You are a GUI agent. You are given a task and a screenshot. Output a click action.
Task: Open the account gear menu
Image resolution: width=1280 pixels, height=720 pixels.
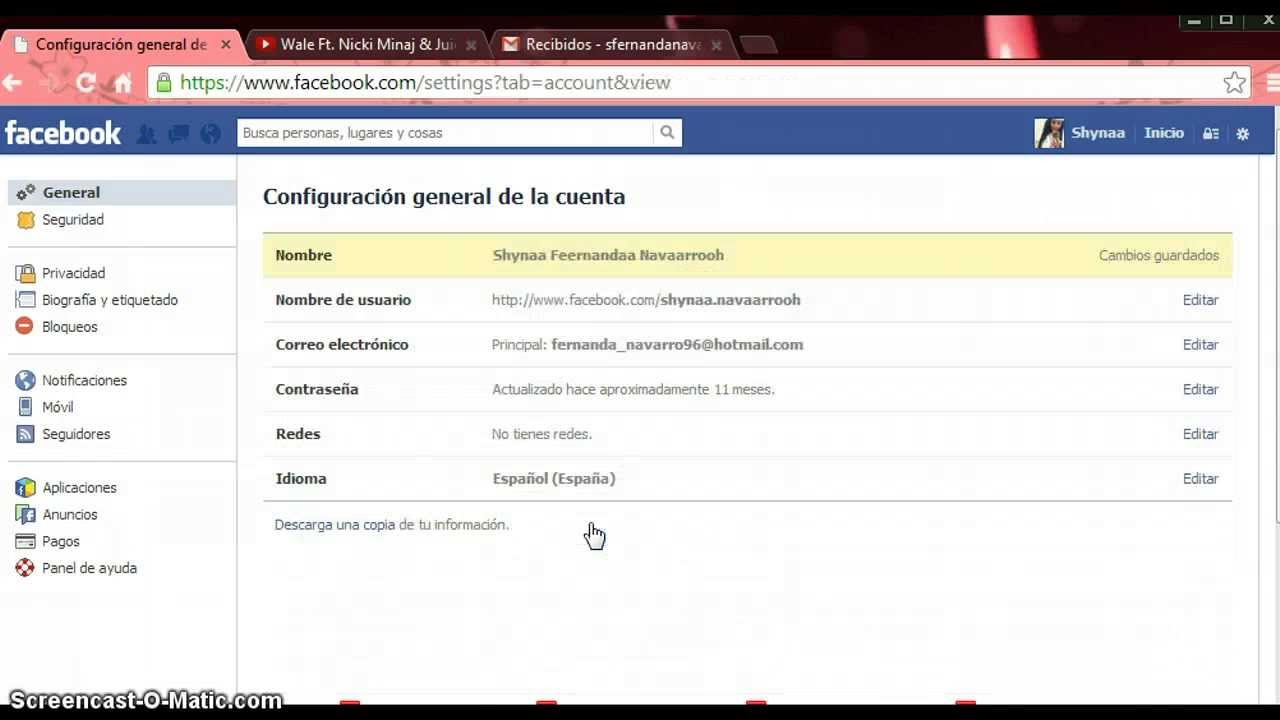click(x=1243, y=133)
